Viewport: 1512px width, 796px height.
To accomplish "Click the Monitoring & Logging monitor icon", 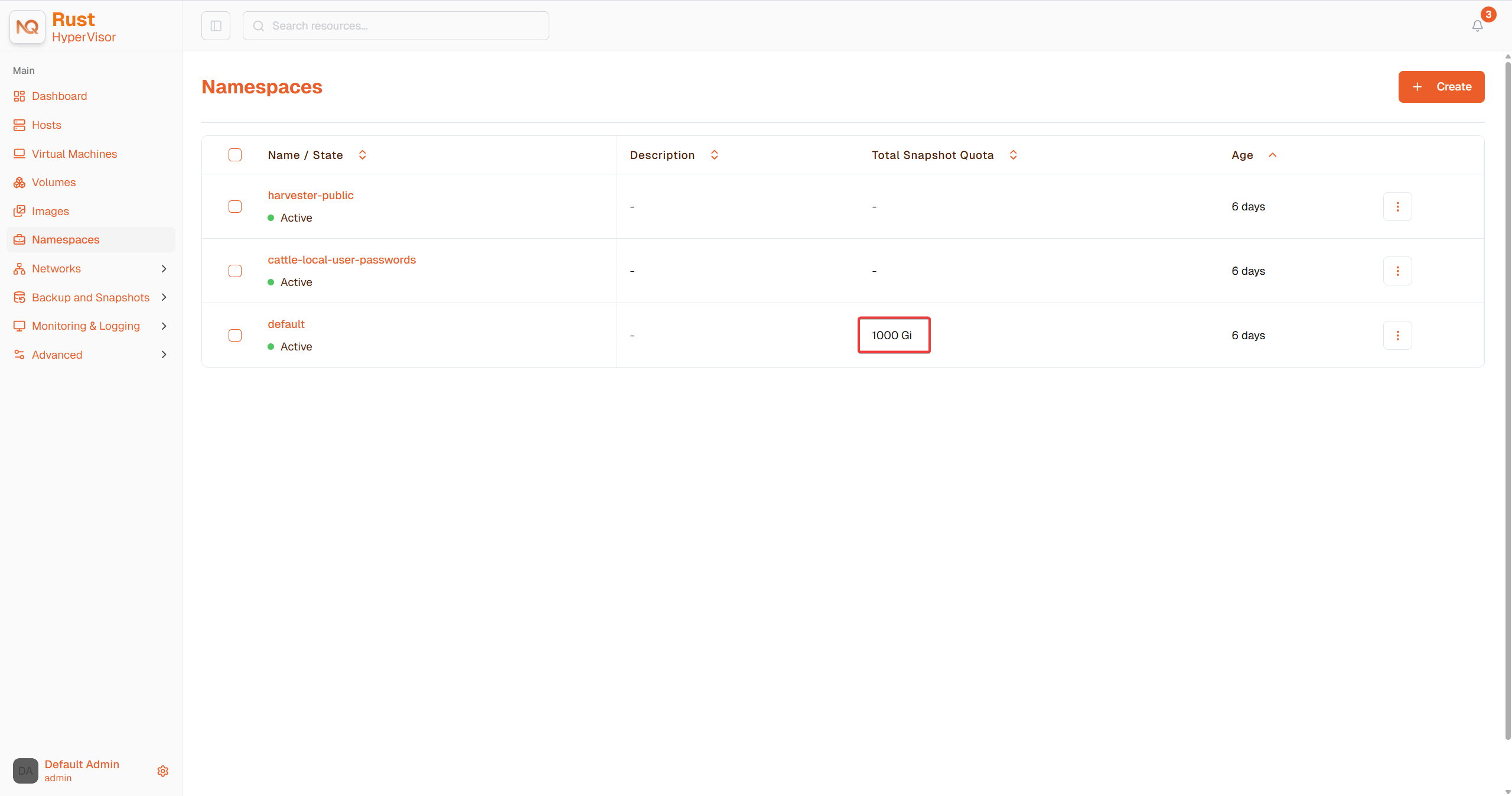I will click(x=19, y=326).
